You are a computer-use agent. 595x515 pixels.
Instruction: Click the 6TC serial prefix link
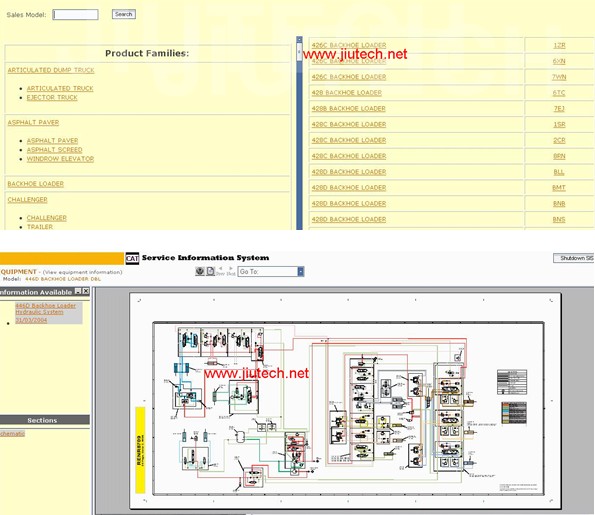559,93
